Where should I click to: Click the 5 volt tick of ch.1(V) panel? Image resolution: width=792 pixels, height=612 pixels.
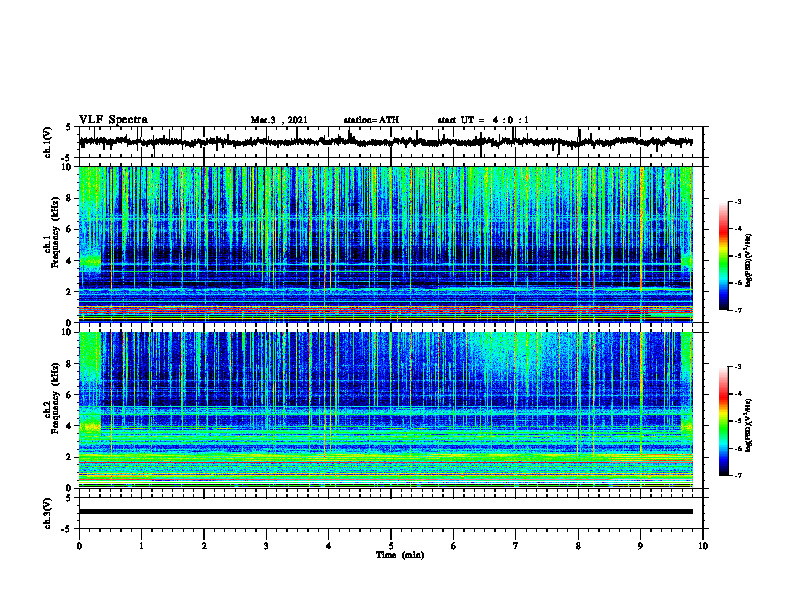[x=68, y=128]
